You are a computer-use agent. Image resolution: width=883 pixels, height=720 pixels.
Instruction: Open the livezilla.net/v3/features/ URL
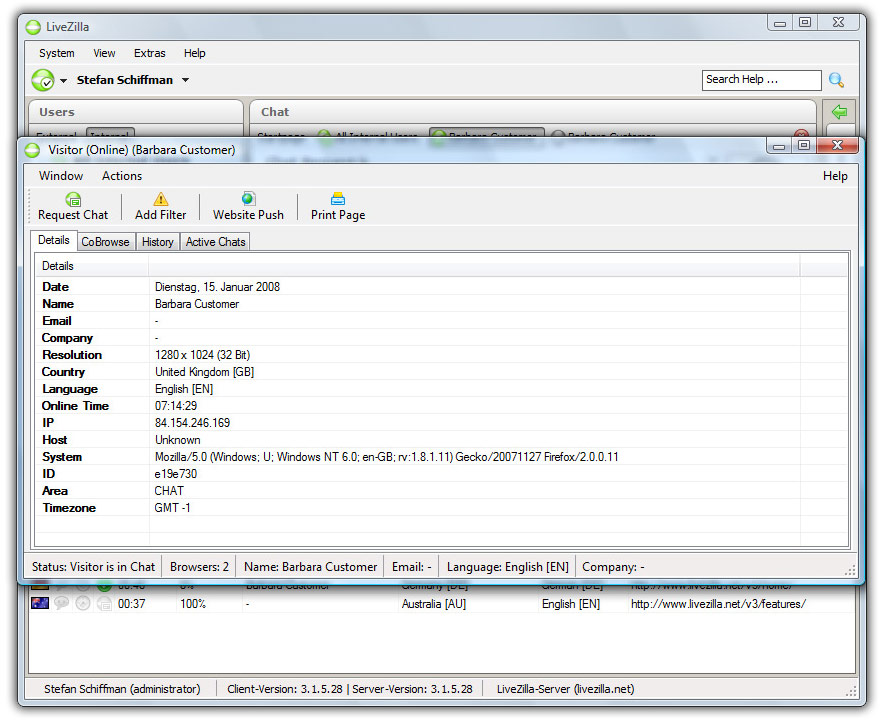tap(718, 603)
